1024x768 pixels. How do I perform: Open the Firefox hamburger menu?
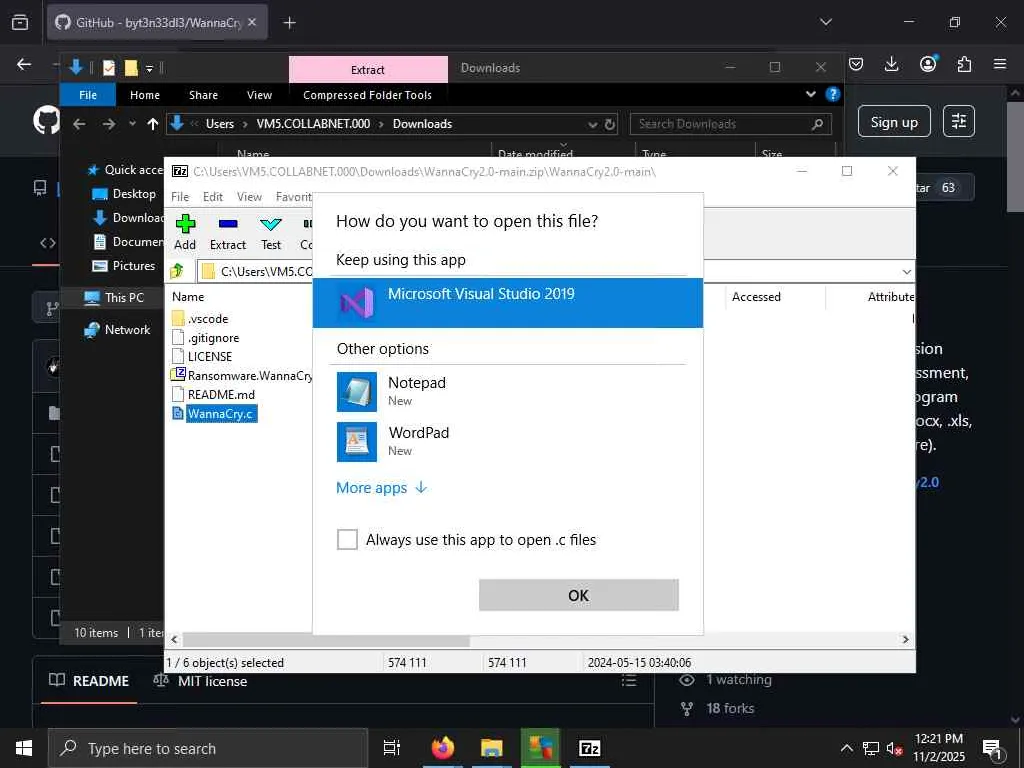[1000, 64]
